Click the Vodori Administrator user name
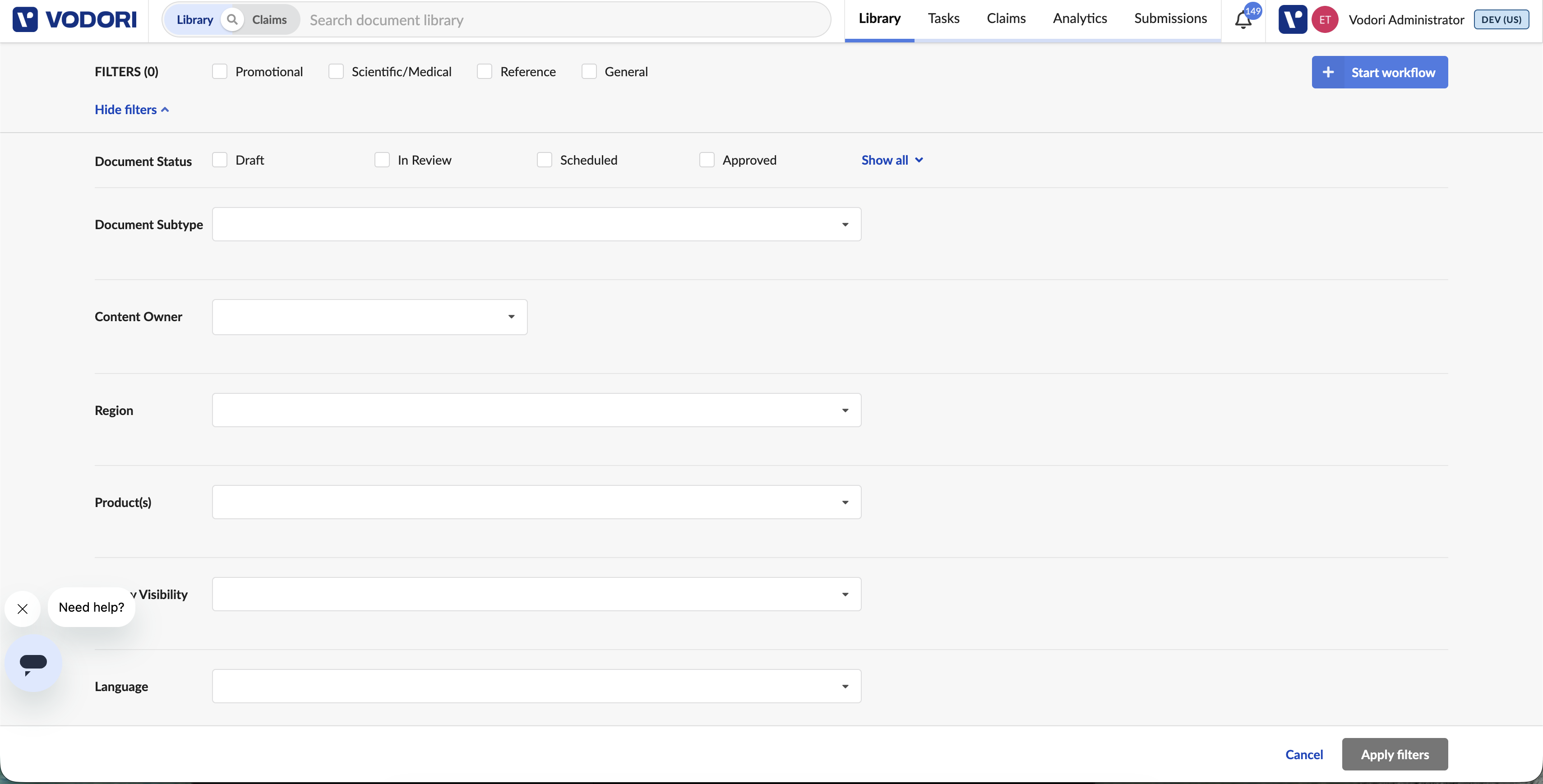The height and width of the screenshot is (784, 1543). [1406, 20]
